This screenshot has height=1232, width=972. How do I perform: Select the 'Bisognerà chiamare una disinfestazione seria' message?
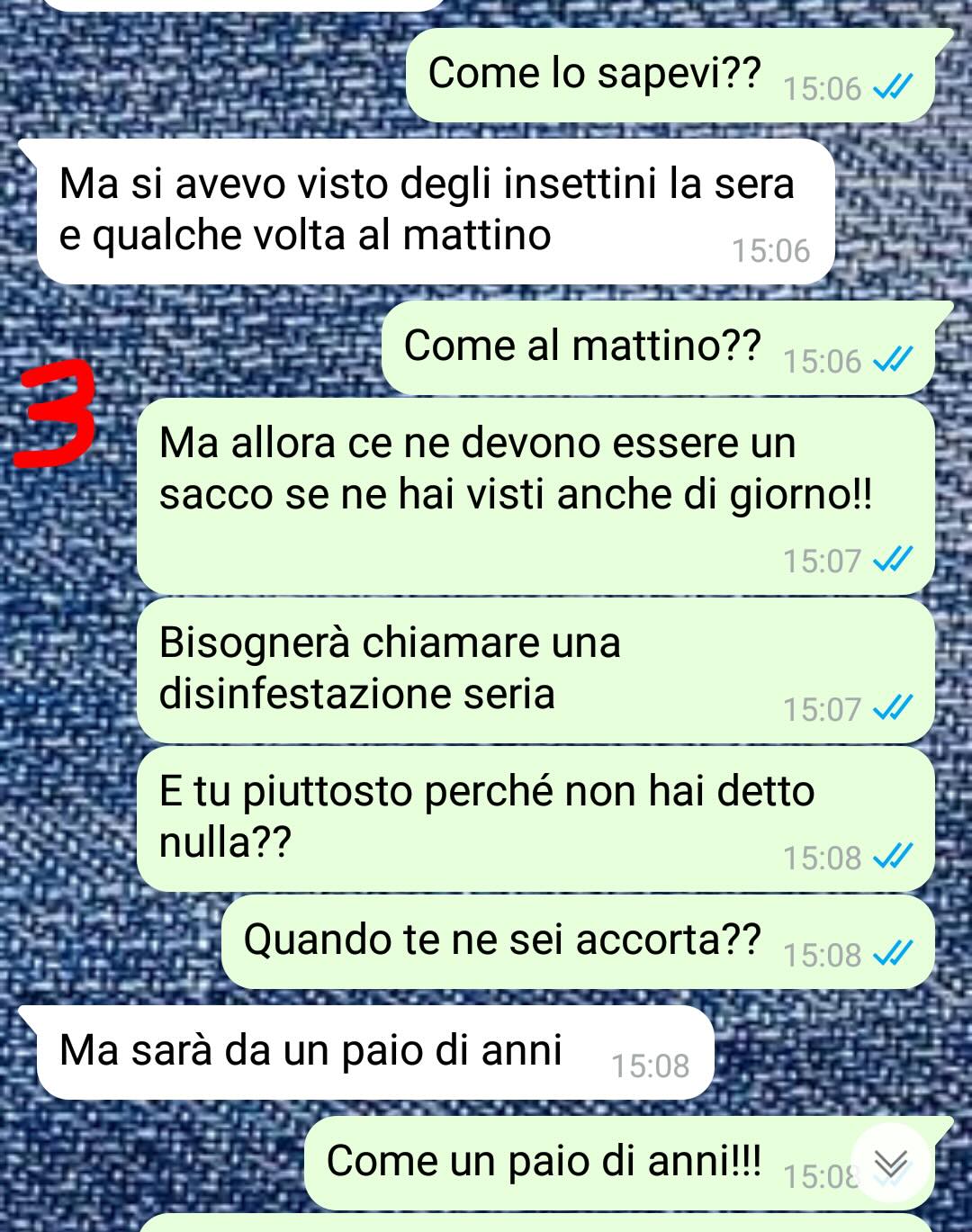pos(535,671)
